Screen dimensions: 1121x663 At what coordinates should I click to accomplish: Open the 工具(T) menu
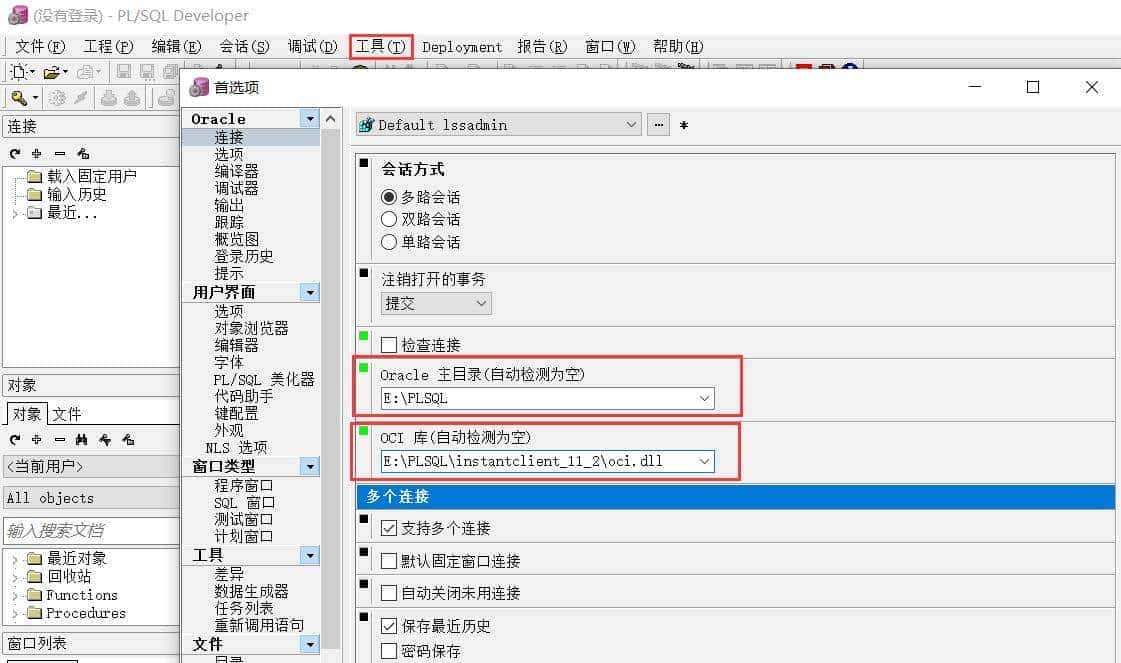(381, 46)
